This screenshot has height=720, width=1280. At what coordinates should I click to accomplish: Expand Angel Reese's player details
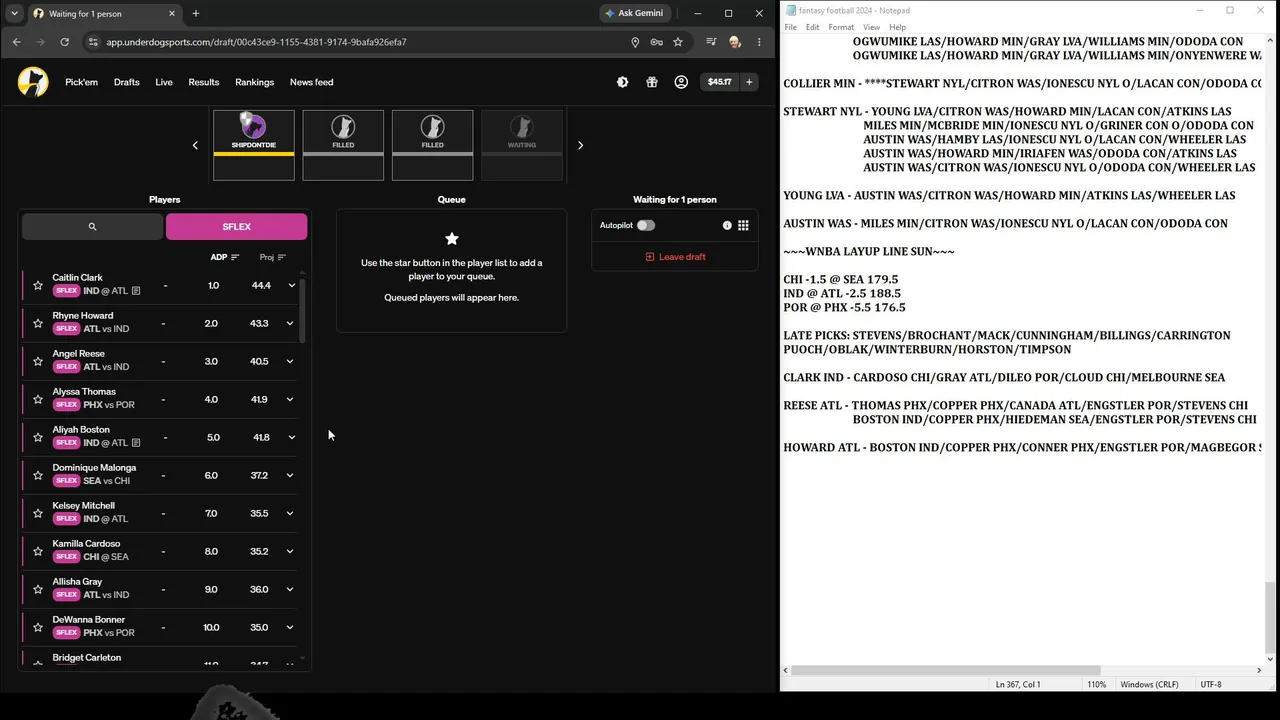[290, 361]
